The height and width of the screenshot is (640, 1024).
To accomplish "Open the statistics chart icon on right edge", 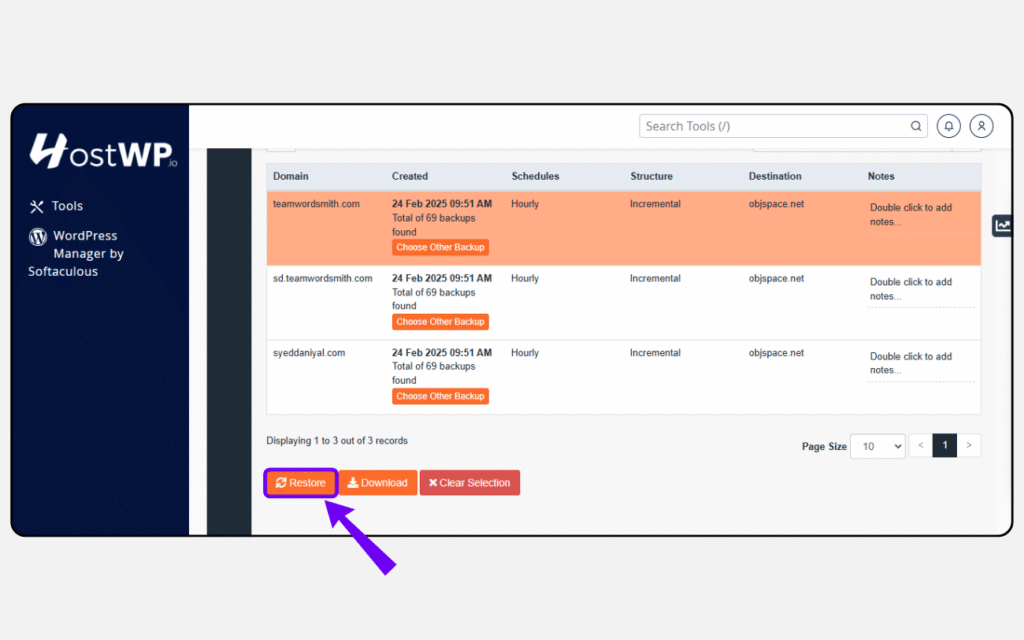I will pyautogui.click(x=1002, y=225).
